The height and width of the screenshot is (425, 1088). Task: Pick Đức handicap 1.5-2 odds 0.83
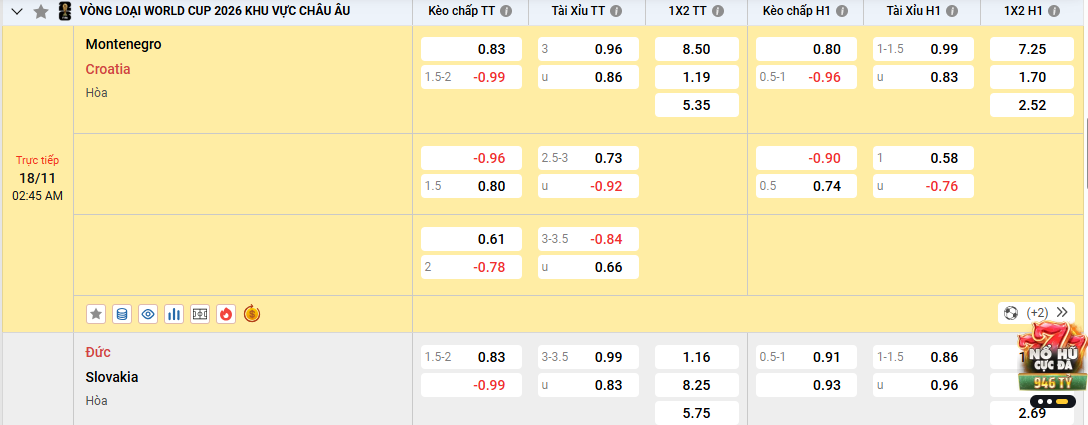[471, 357]
